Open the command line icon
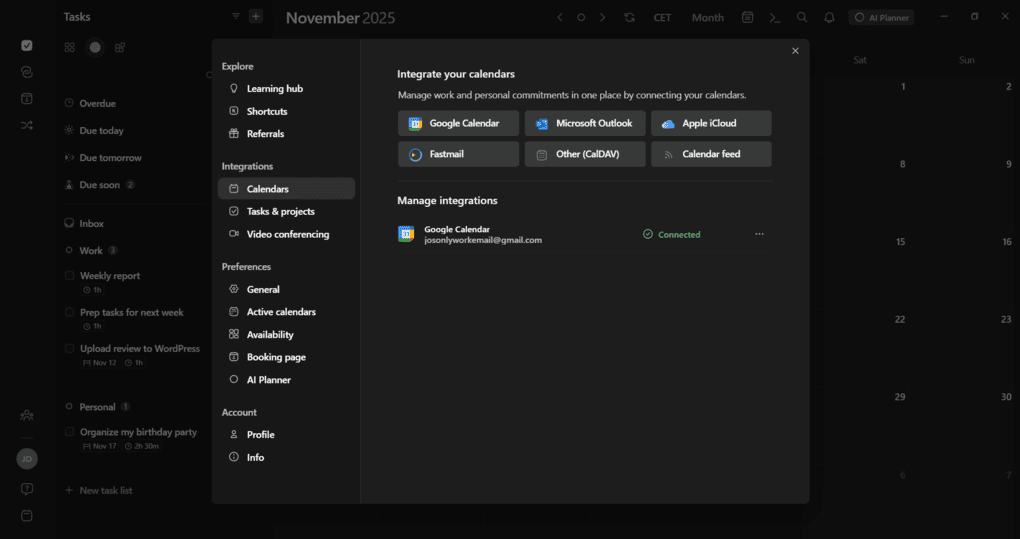 (775, 18)
